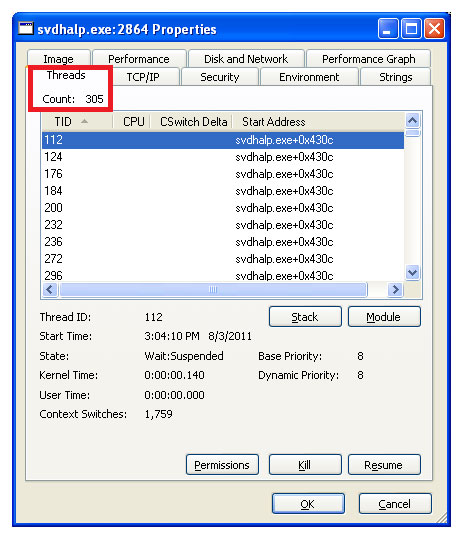Sort by CPU column header
Image resolution: width=464 pixels, height=540 pixels.
(132, 122)
